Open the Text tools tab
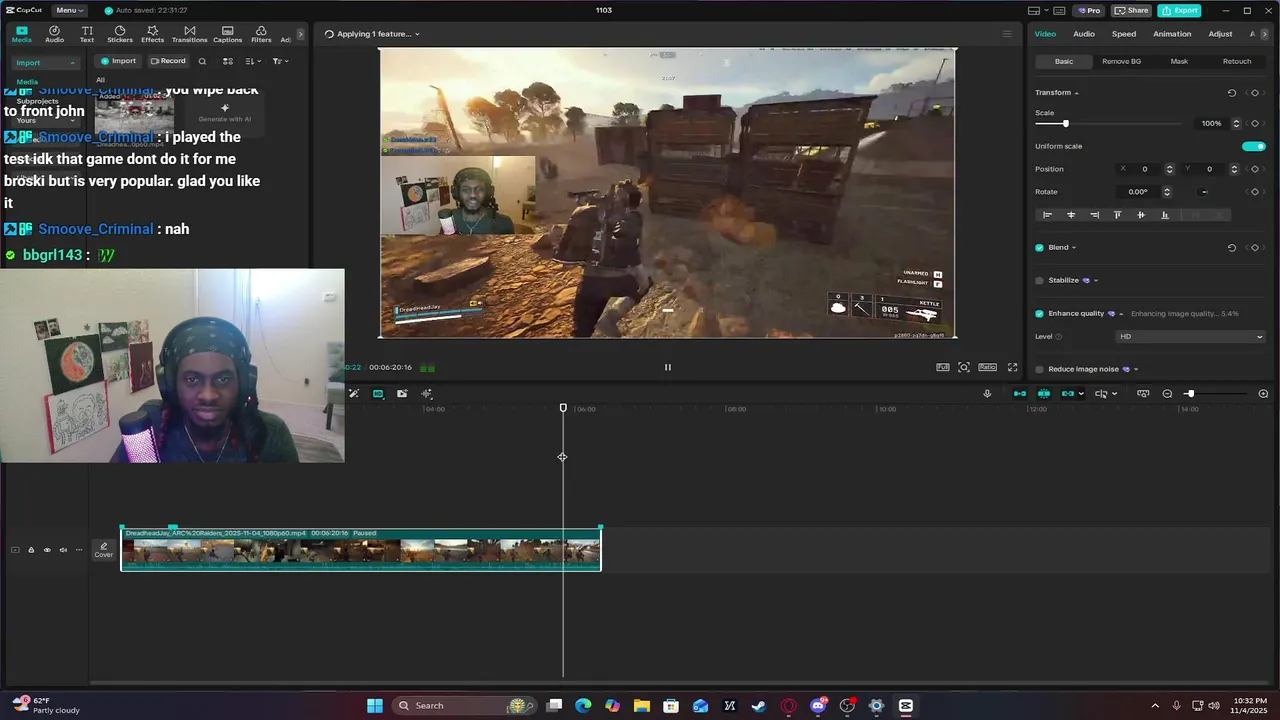1280x720 pixels. tap(87, 34)
